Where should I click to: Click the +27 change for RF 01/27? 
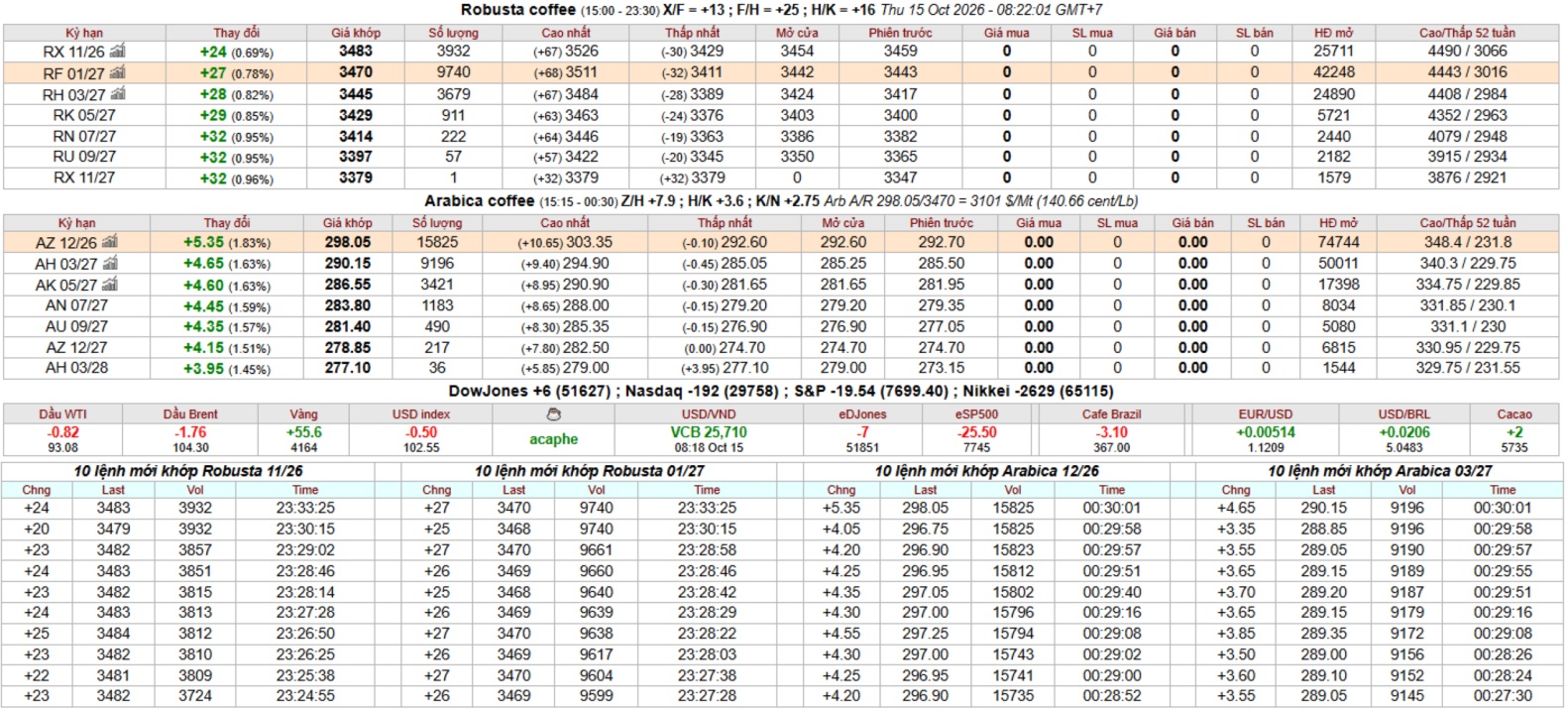point(213,72)
